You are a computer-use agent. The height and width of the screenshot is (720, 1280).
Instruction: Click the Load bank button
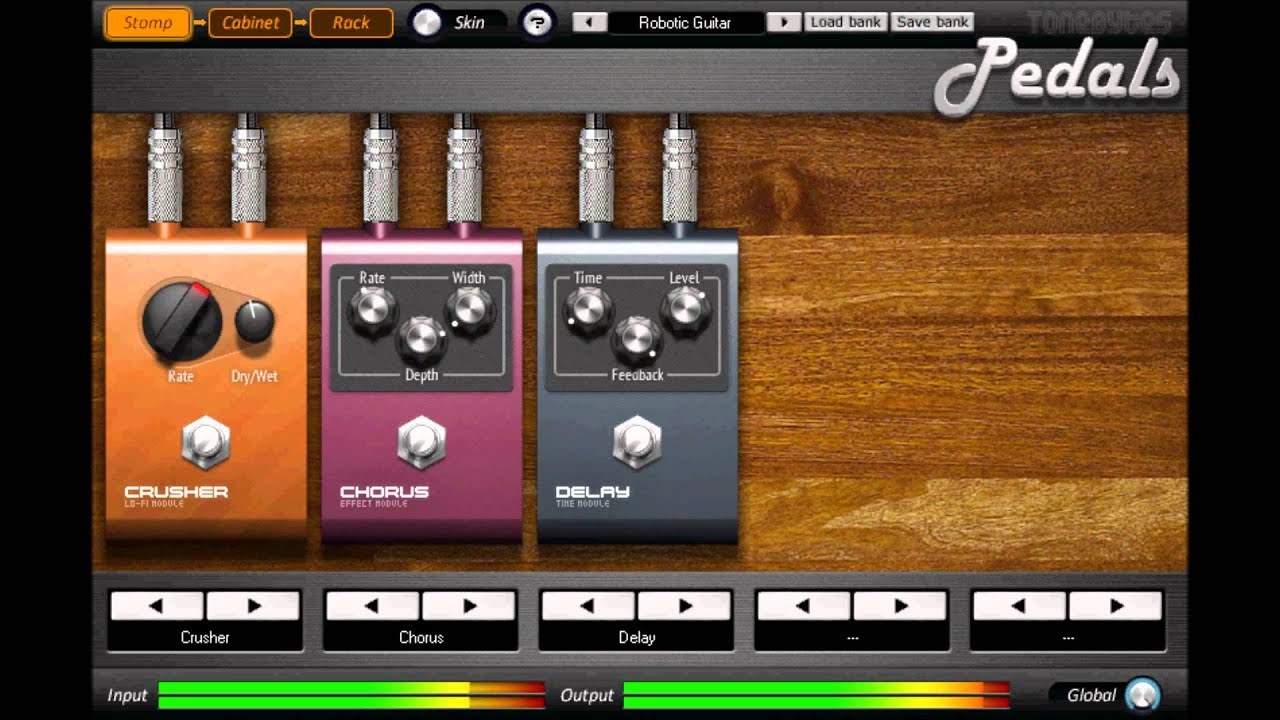[x=846, y=22]
